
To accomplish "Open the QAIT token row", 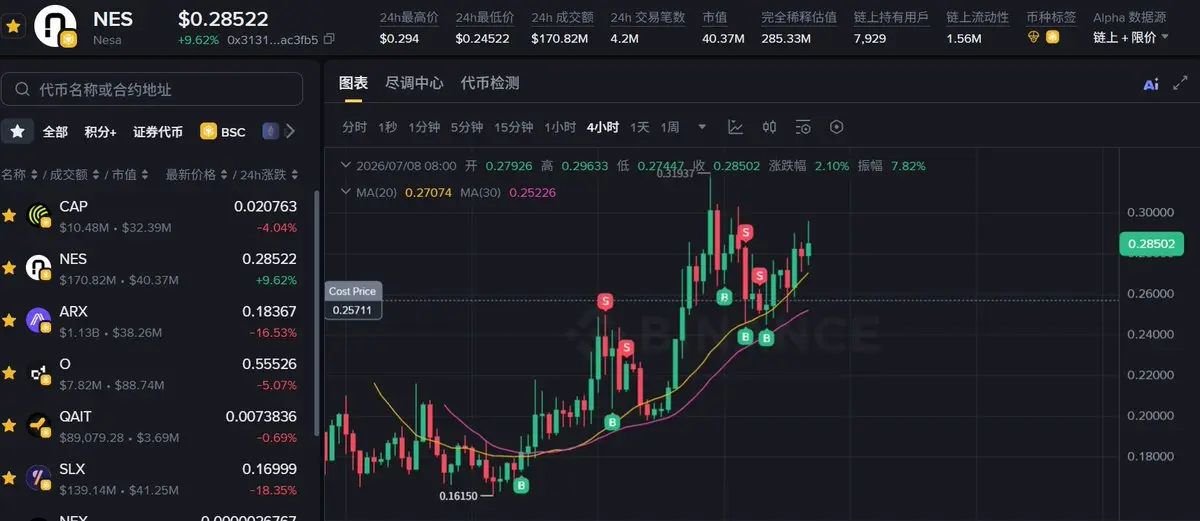I will [155, 426].
